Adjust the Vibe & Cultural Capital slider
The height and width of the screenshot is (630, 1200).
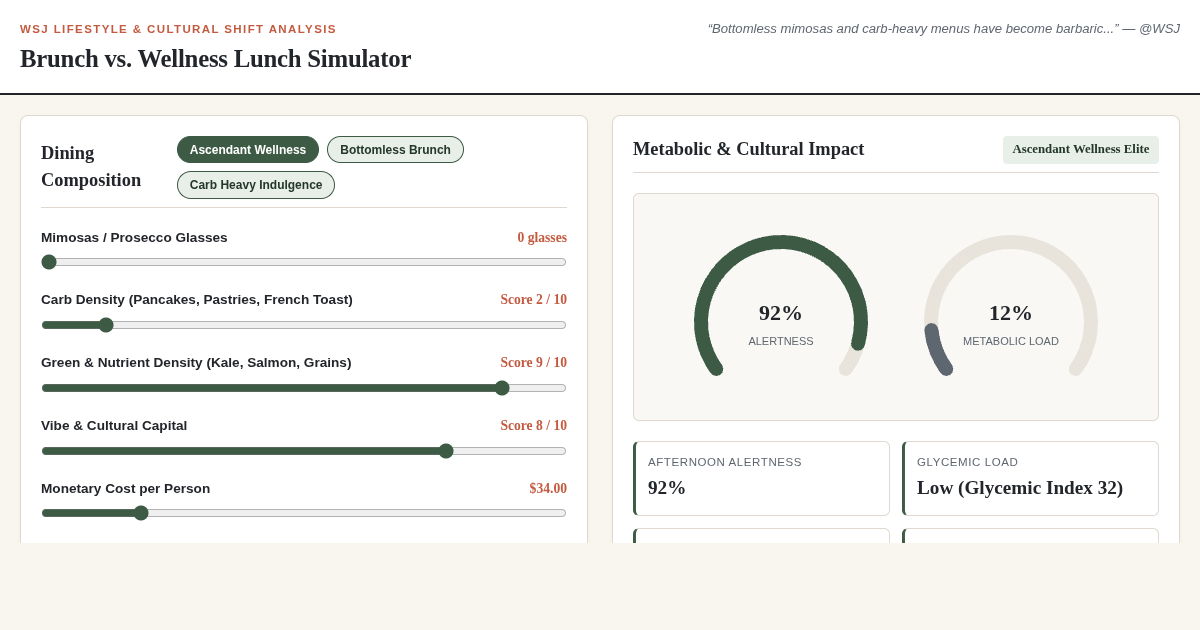pos(304,451)
